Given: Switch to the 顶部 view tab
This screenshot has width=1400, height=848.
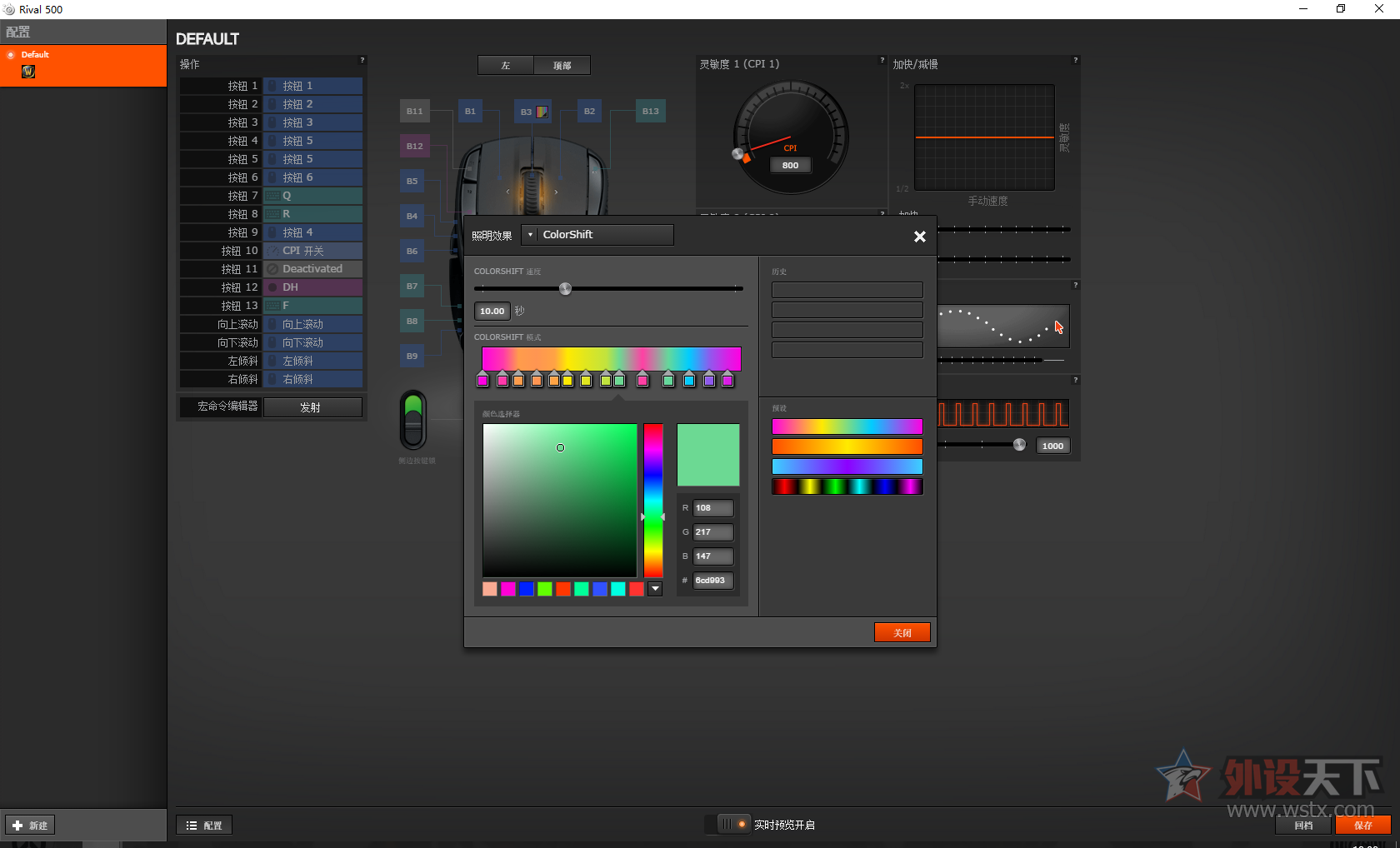Looking at the screenshot, I should 562,66.
